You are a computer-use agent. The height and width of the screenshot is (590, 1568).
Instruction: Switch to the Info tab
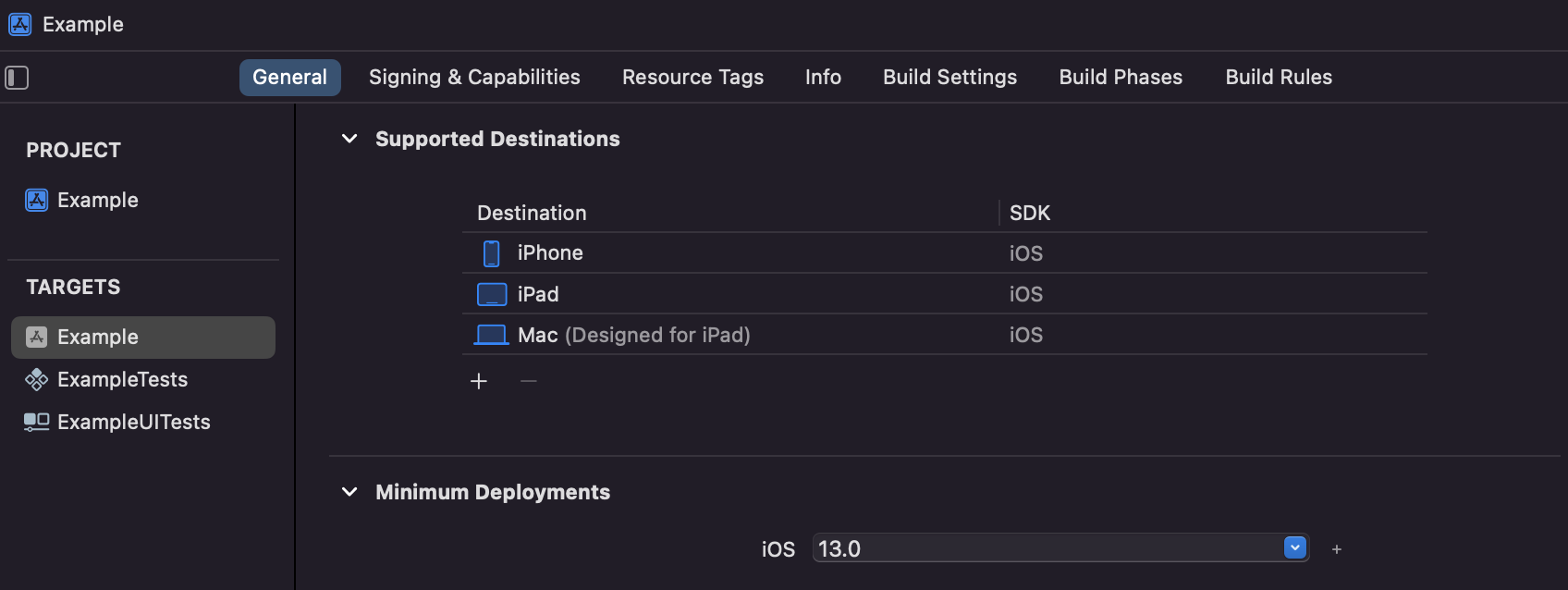(823, 78)
